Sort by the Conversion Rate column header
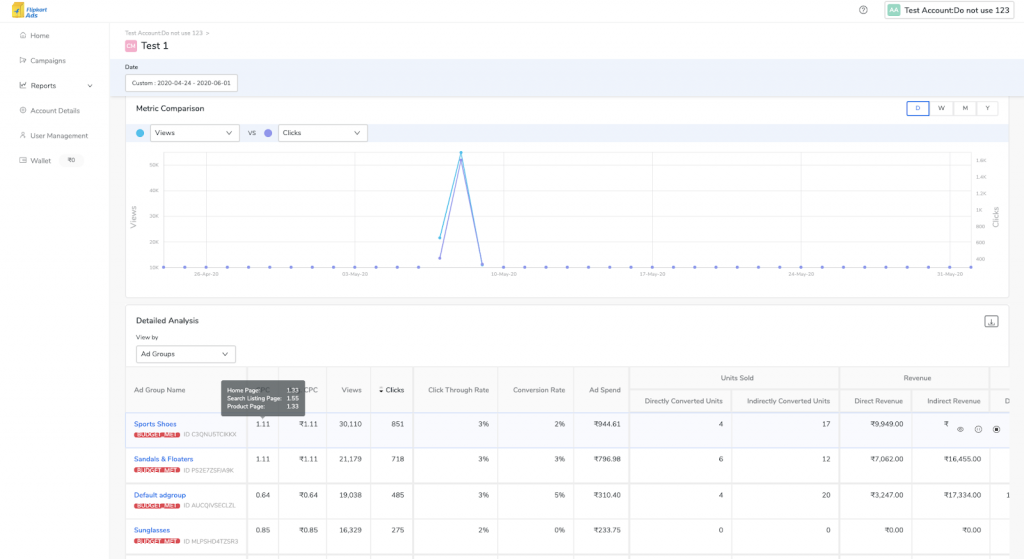This screenshot has height=559, width=1024. click(x=539, y=390)
